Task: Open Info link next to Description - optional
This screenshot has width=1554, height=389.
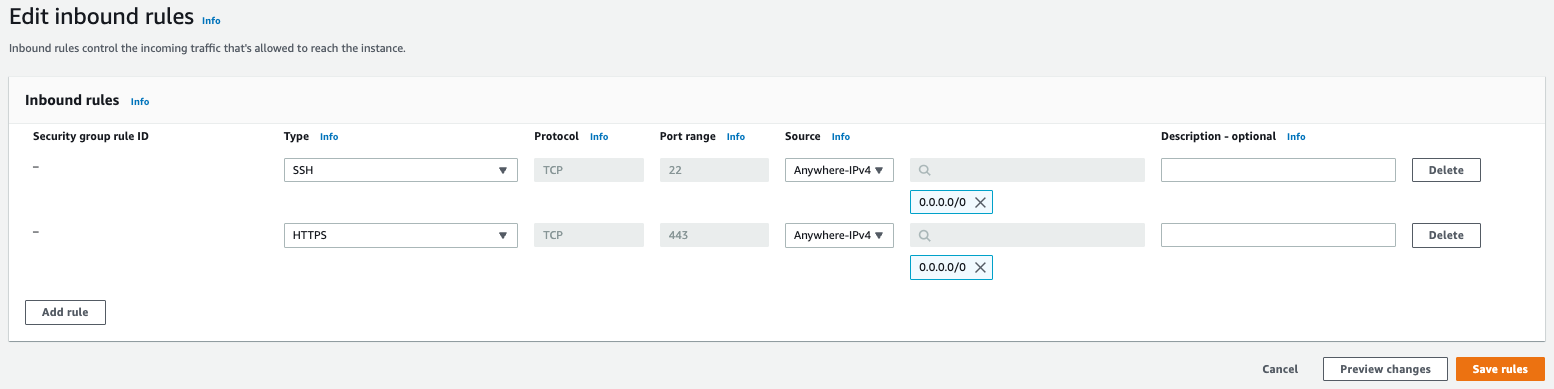Action: click(1296, 137)
